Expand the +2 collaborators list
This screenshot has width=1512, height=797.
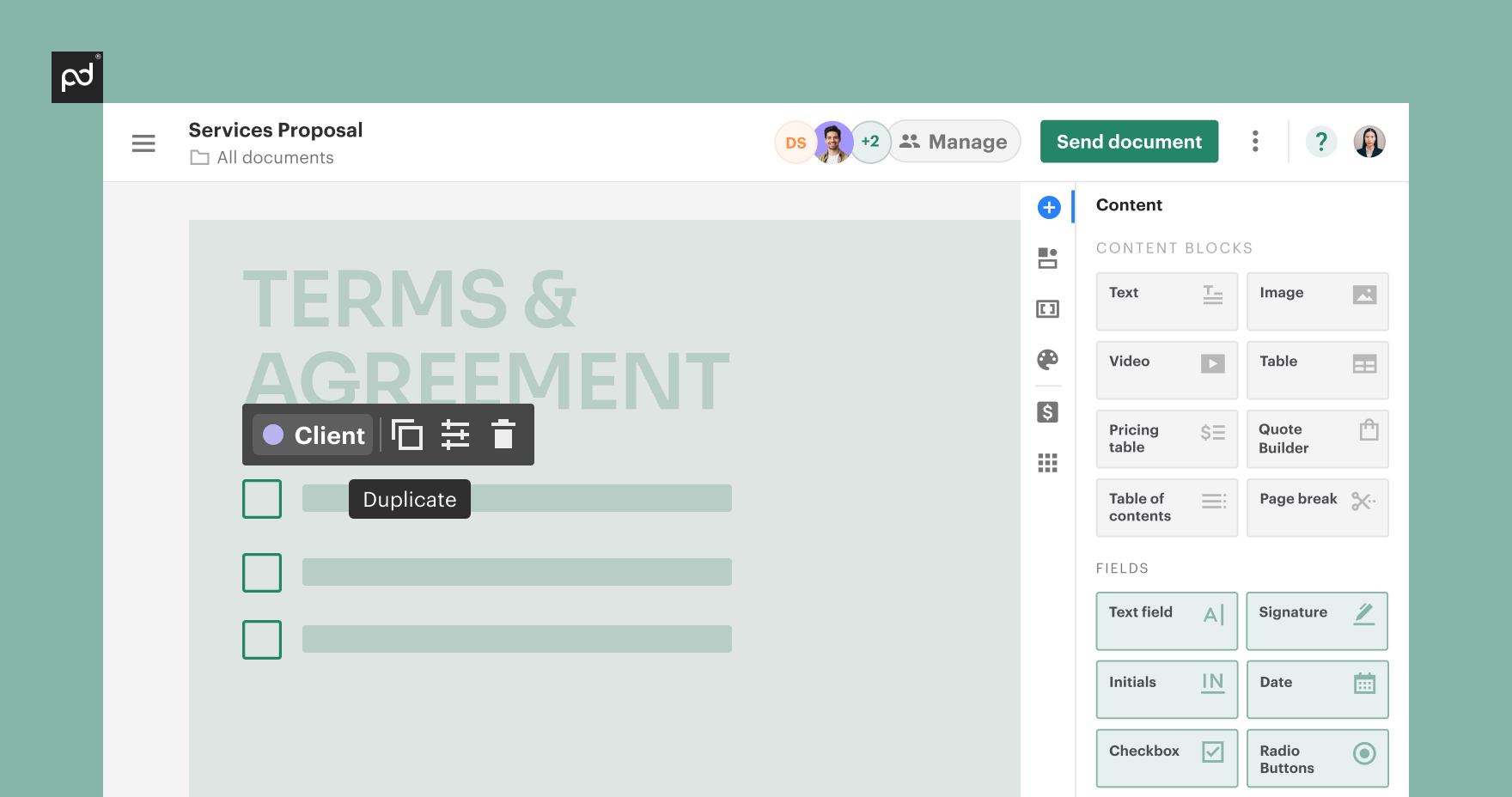pos(870,142)
